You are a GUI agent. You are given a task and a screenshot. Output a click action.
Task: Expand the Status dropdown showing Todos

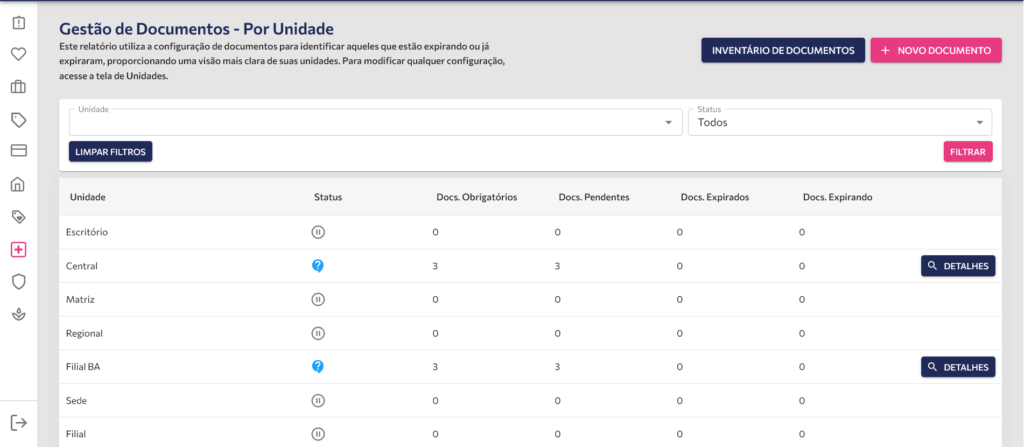click(839, 122)
